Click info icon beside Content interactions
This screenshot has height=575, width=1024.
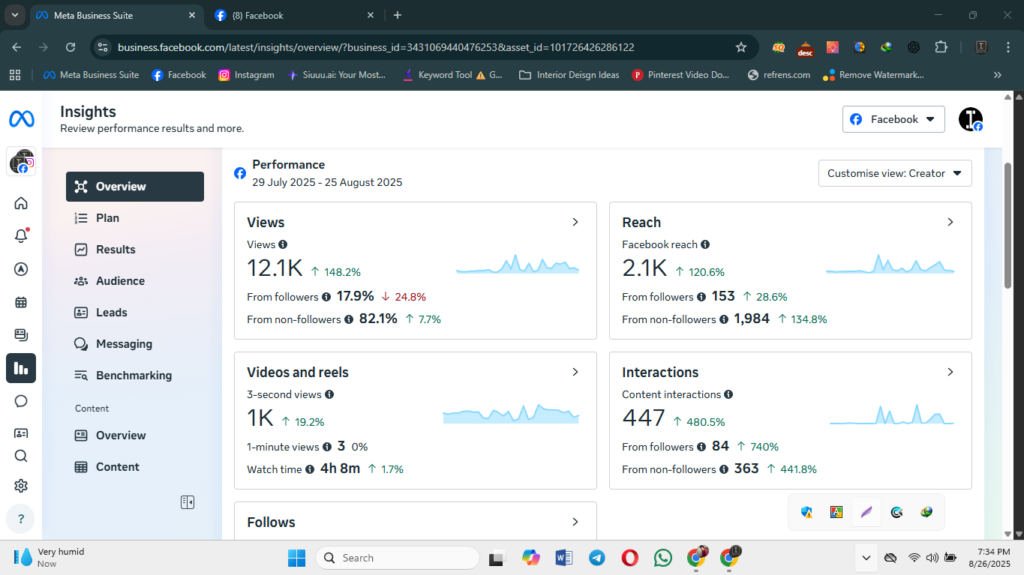729,395
